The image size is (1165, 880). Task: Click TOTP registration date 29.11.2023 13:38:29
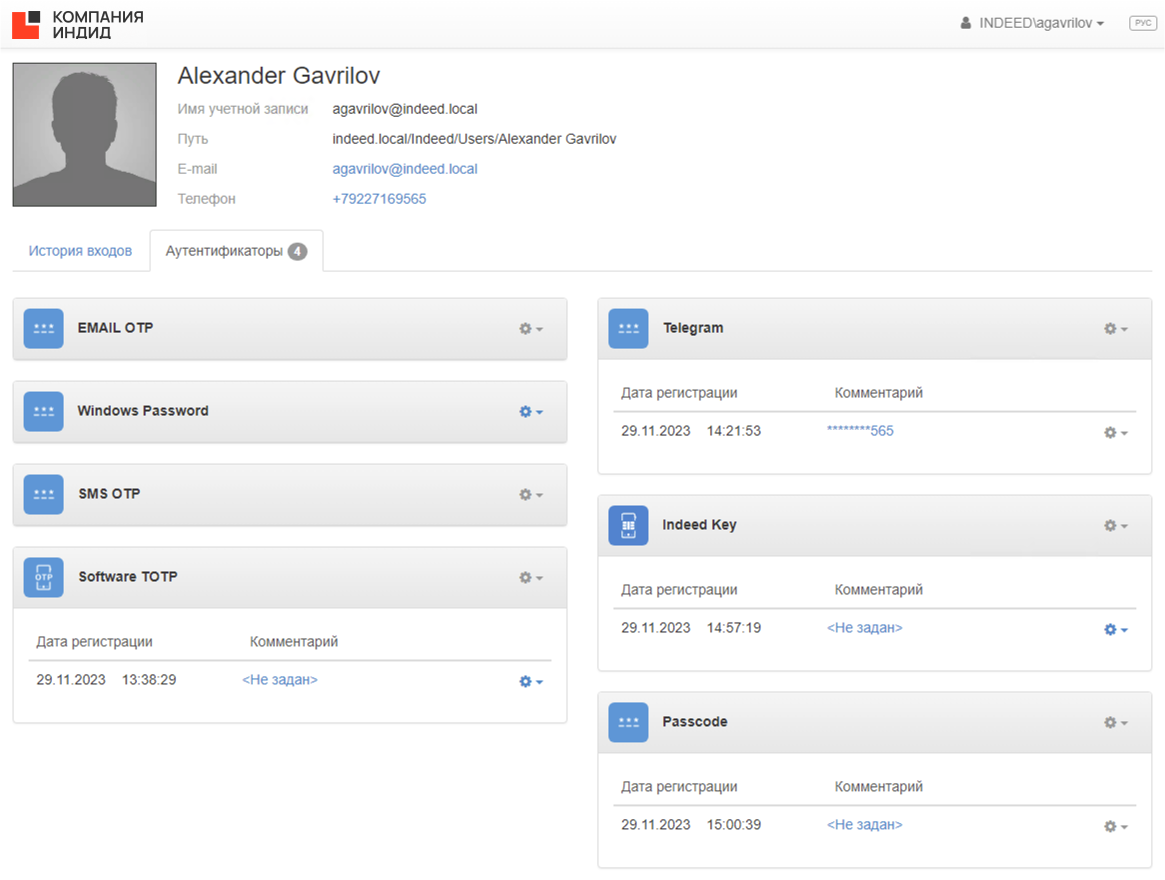[106, 680]
